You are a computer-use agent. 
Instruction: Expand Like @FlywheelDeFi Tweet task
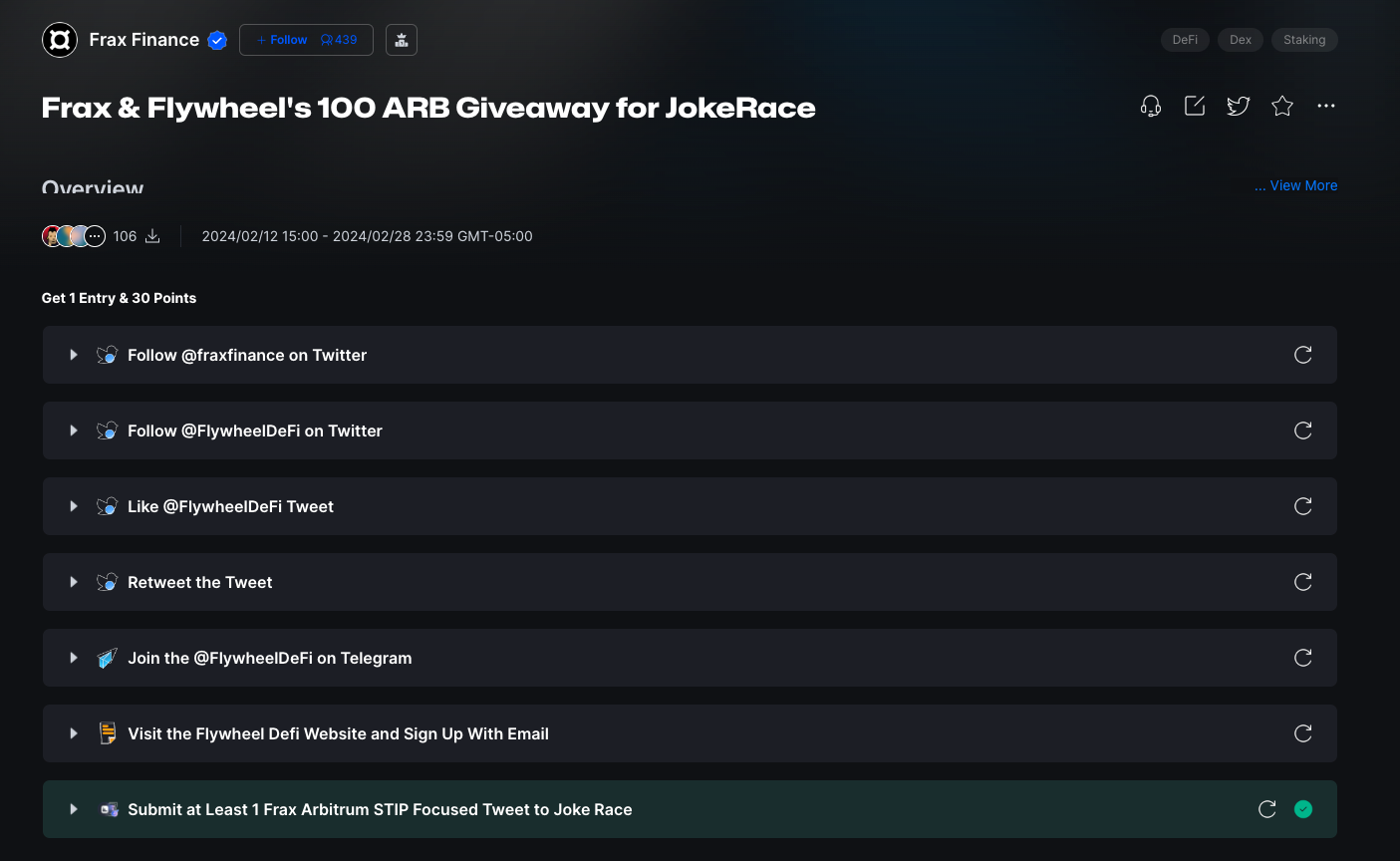(x=74, y=506)
